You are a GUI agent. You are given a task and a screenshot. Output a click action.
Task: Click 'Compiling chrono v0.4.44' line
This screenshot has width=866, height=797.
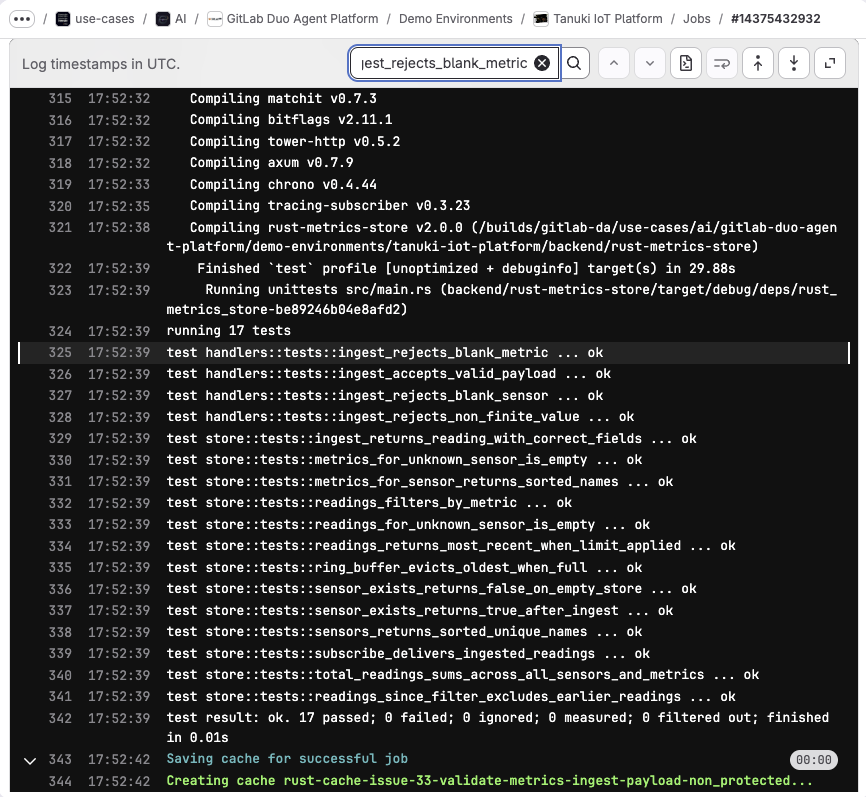(283, 184)
